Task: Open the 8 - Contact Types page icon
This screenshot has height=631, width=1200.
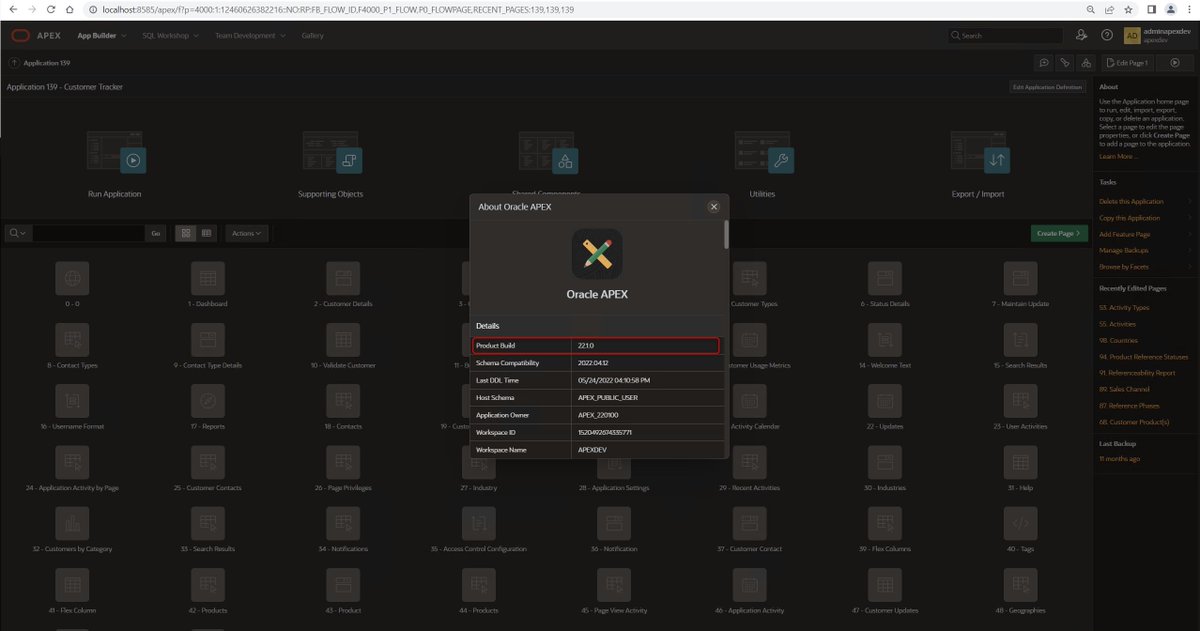Action: (x=72, y=339)
